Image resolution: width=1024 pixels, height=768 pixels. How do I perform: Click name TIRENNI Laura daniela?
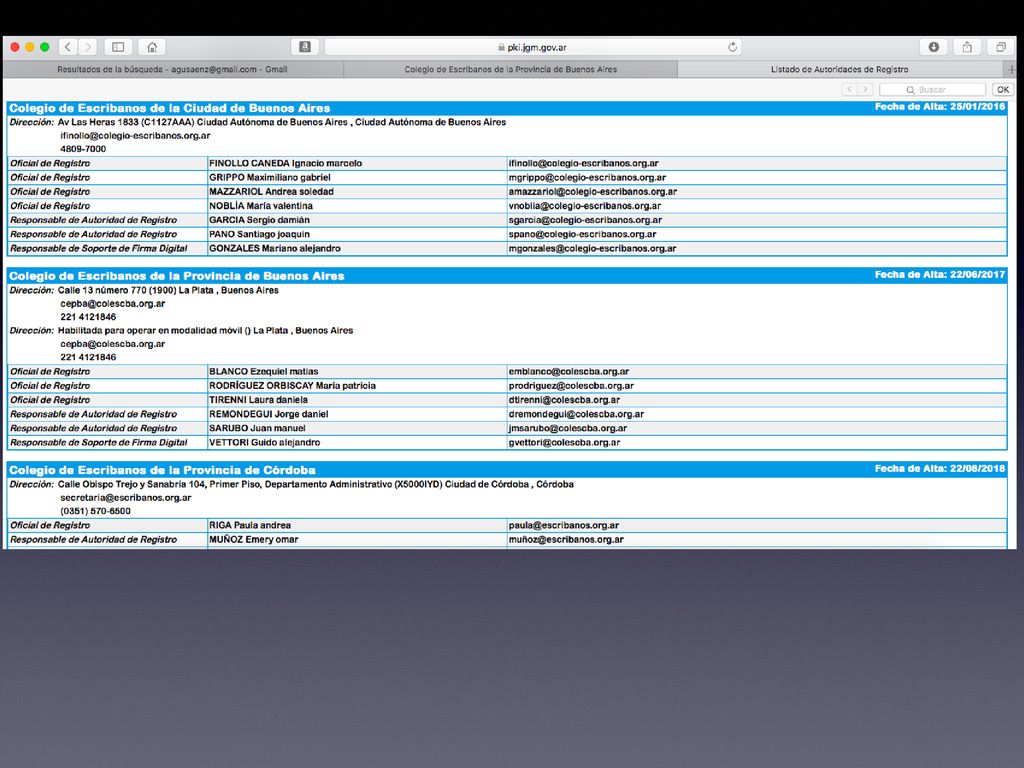[259, 400]
